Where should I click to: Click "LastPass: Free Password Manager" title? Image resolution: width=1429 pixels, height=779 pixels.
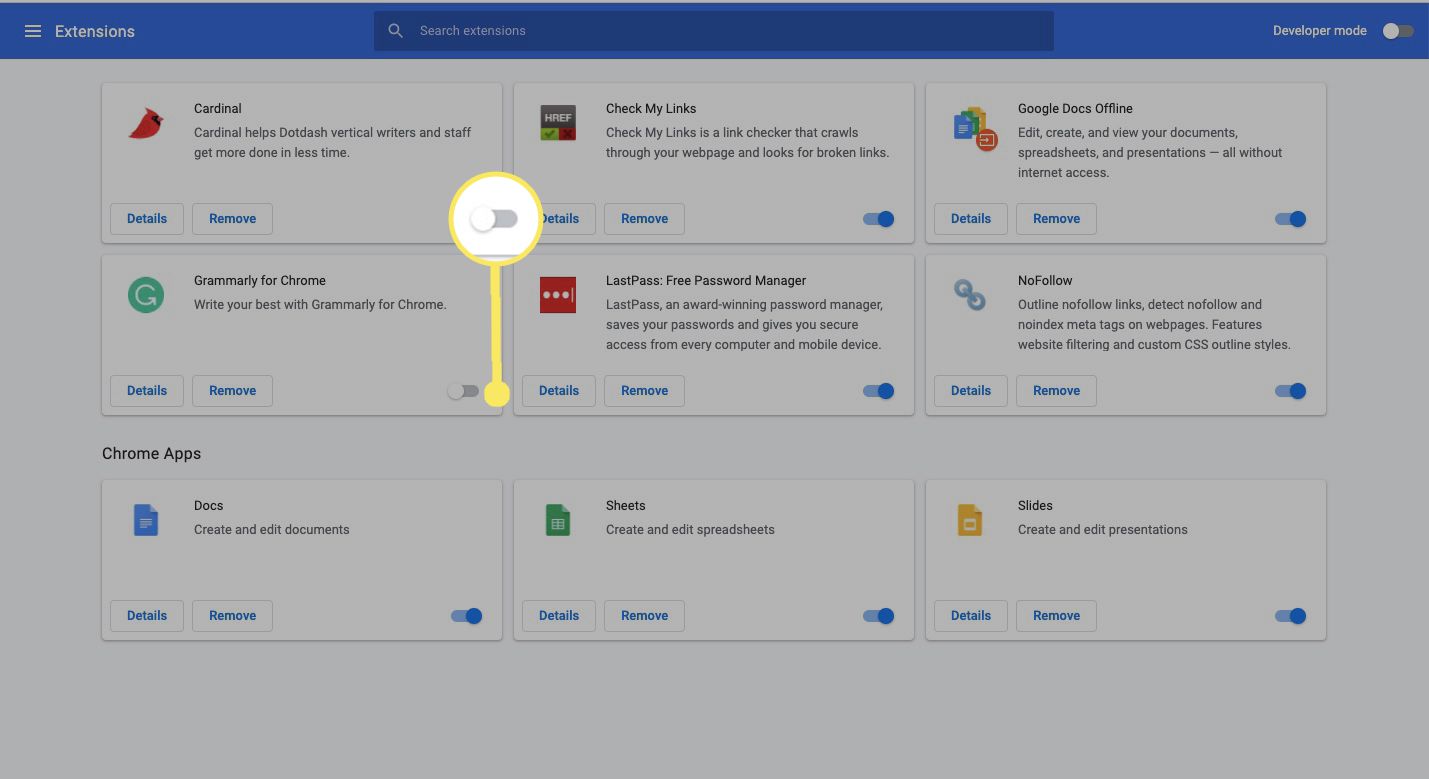point(706,280)
